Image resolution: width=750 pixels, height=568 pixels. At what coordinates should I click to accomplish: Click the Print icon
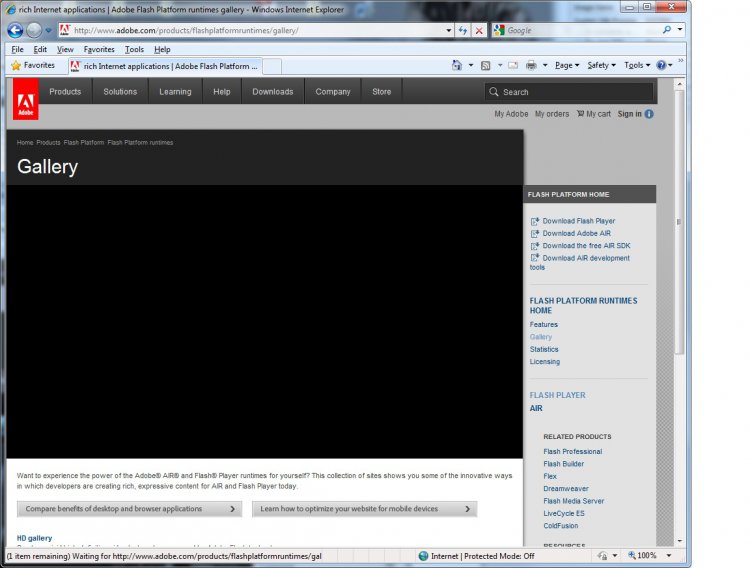[531, 65]
